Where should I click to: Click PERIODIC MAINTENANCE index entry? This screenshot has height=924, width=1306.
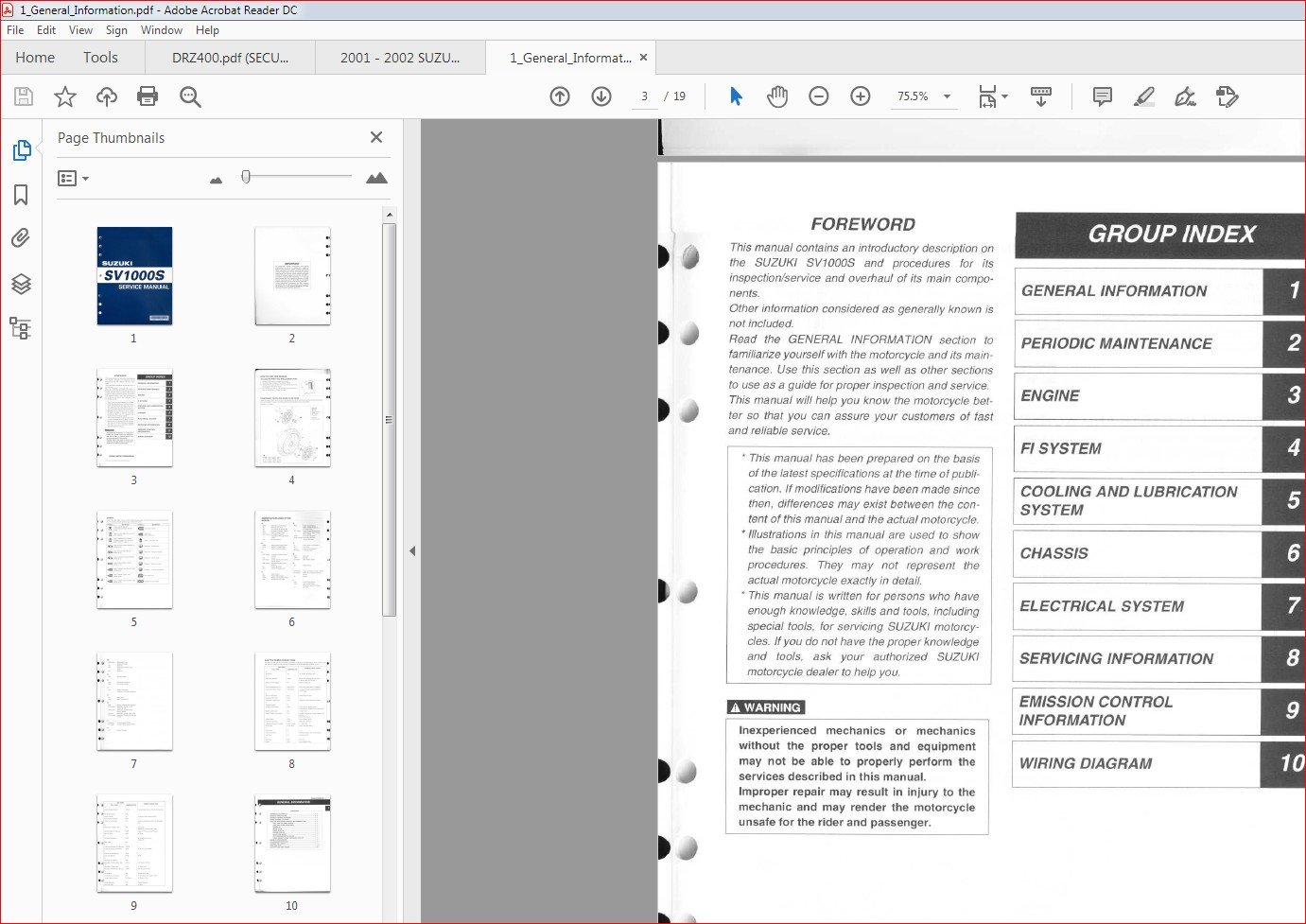[1158, 344]
